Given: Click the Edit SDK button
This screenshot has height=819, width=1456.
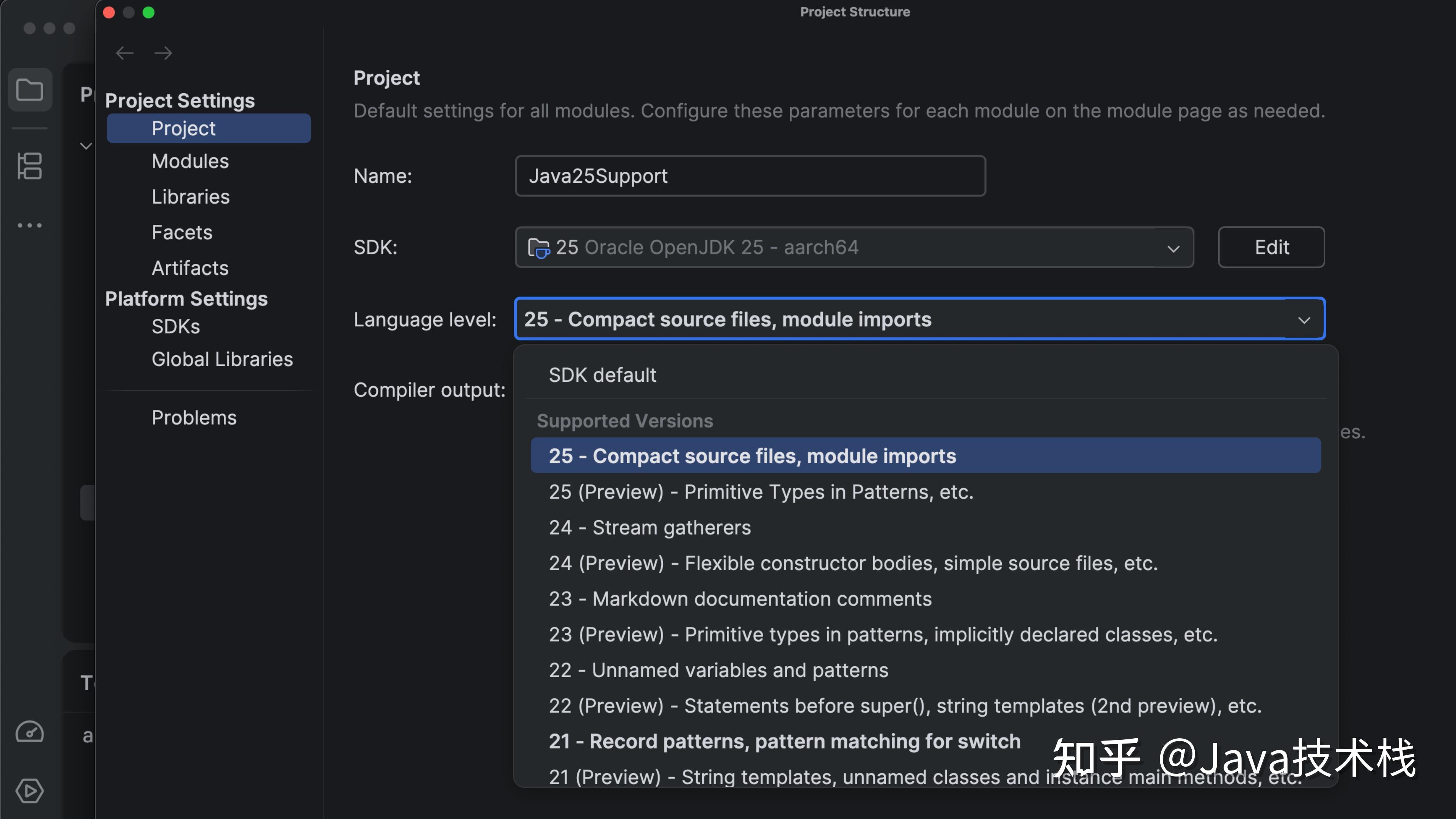Looking at the screenshot, I should (x=1271, y=248).
